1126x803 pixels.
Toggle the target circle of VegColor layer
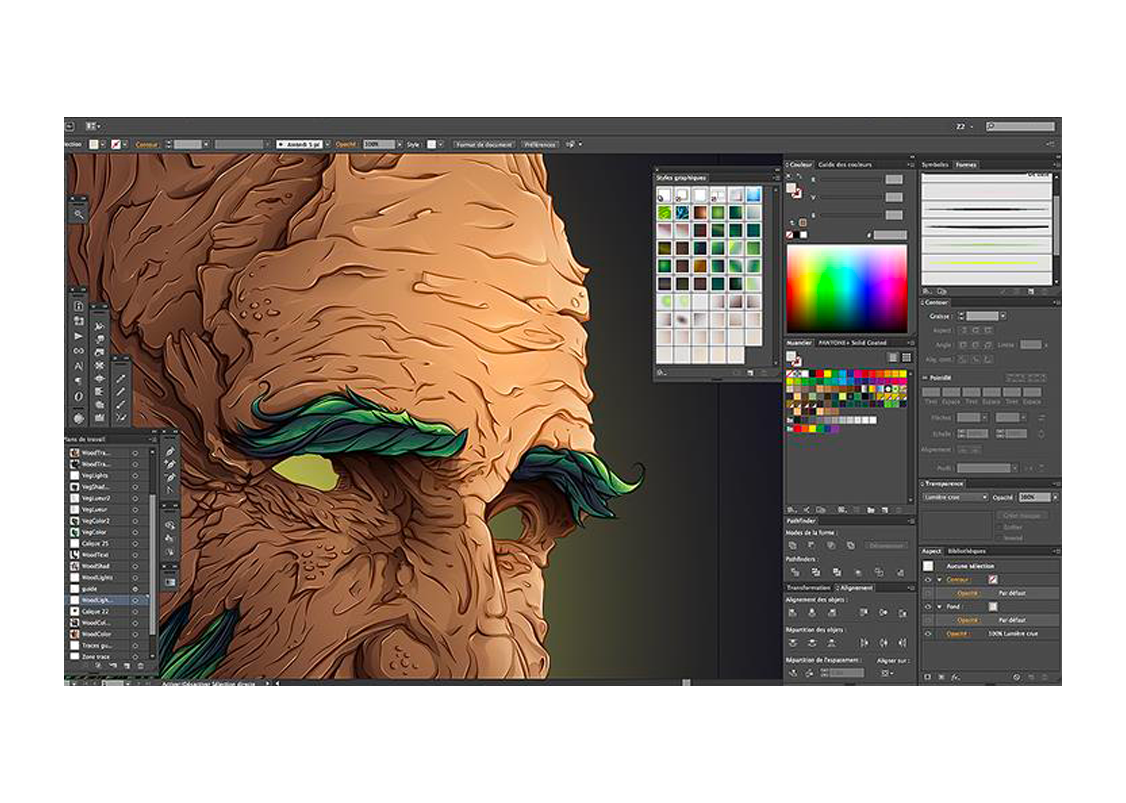pos(135,532)
